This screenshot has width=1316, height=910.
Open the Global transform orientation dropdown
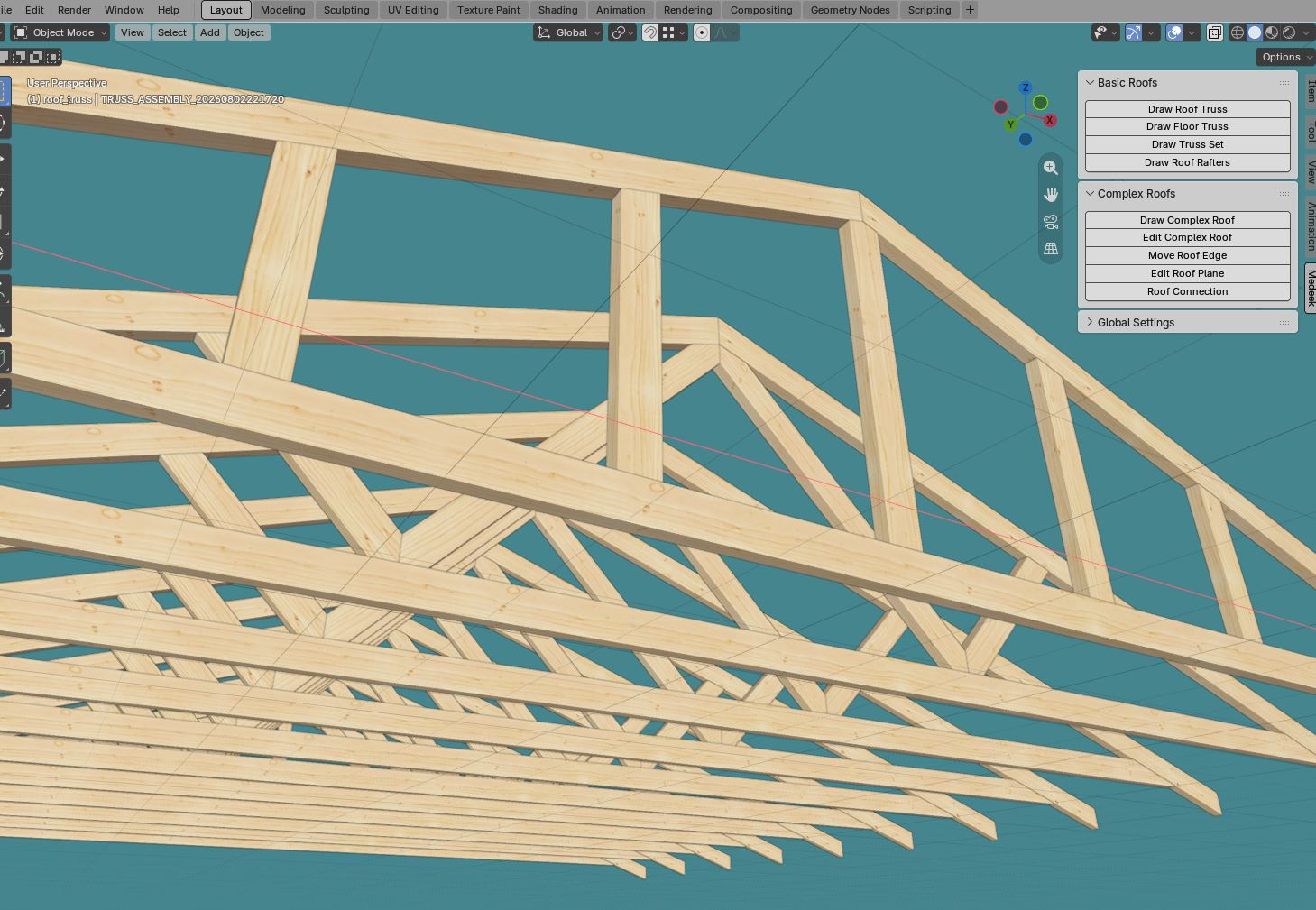click(x=568, y=32)
